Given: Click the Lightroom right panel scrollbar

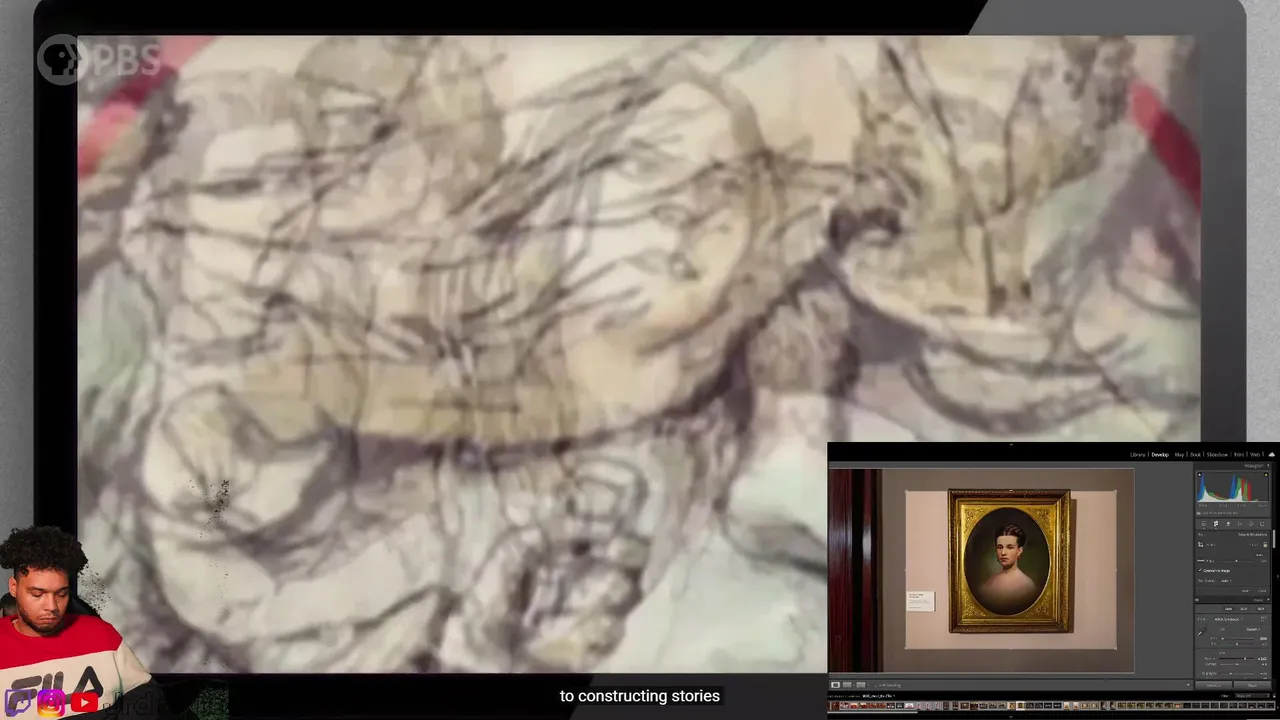Looking at the screenshot, I should click(x=1274, y=539).
